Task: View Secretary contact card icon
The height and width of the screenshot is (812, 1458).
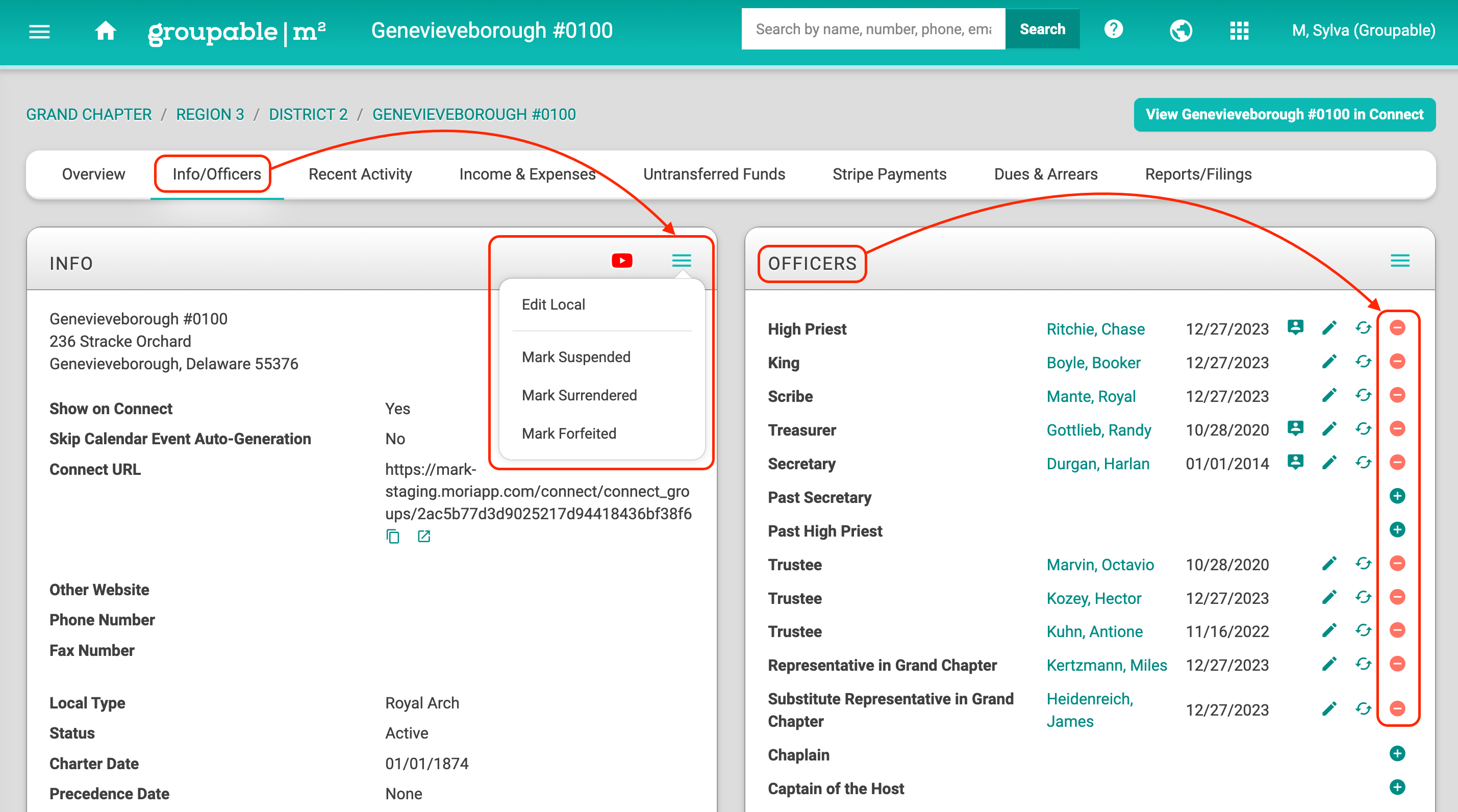Action: [x=1296, y=463]
